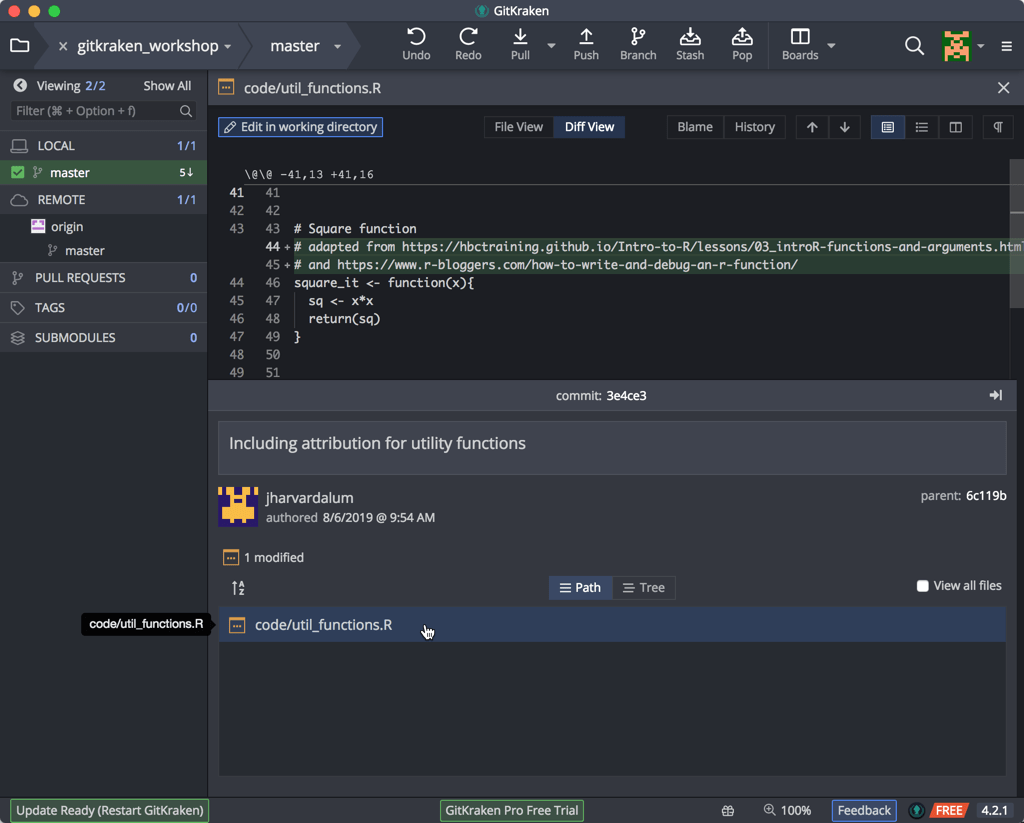Open the gitkraken_workshop repository dropdown
The height and width of the screenshot is (823, 1024).
pos(227,46)
